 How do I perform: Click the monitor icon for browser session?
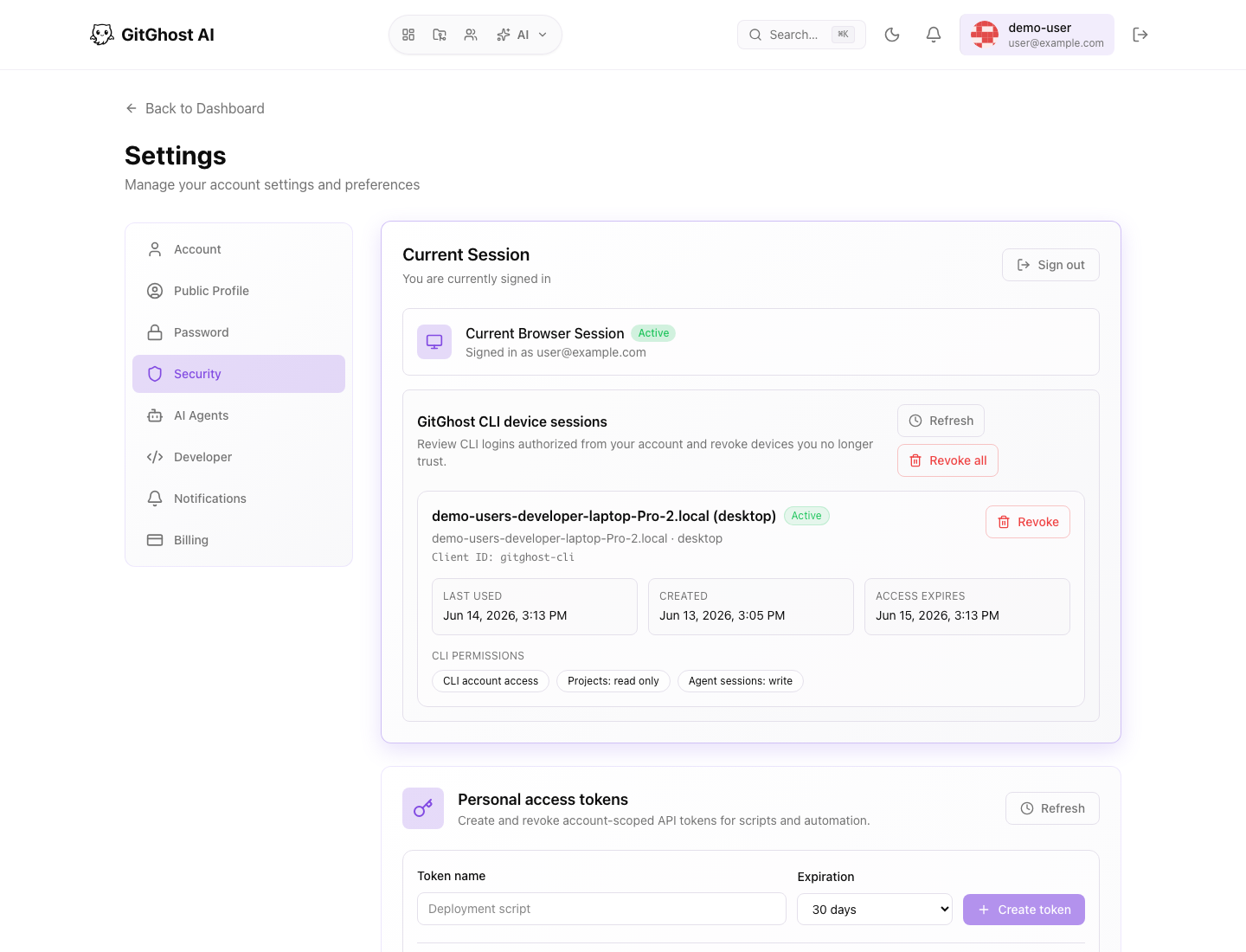(x=434, y=342)
